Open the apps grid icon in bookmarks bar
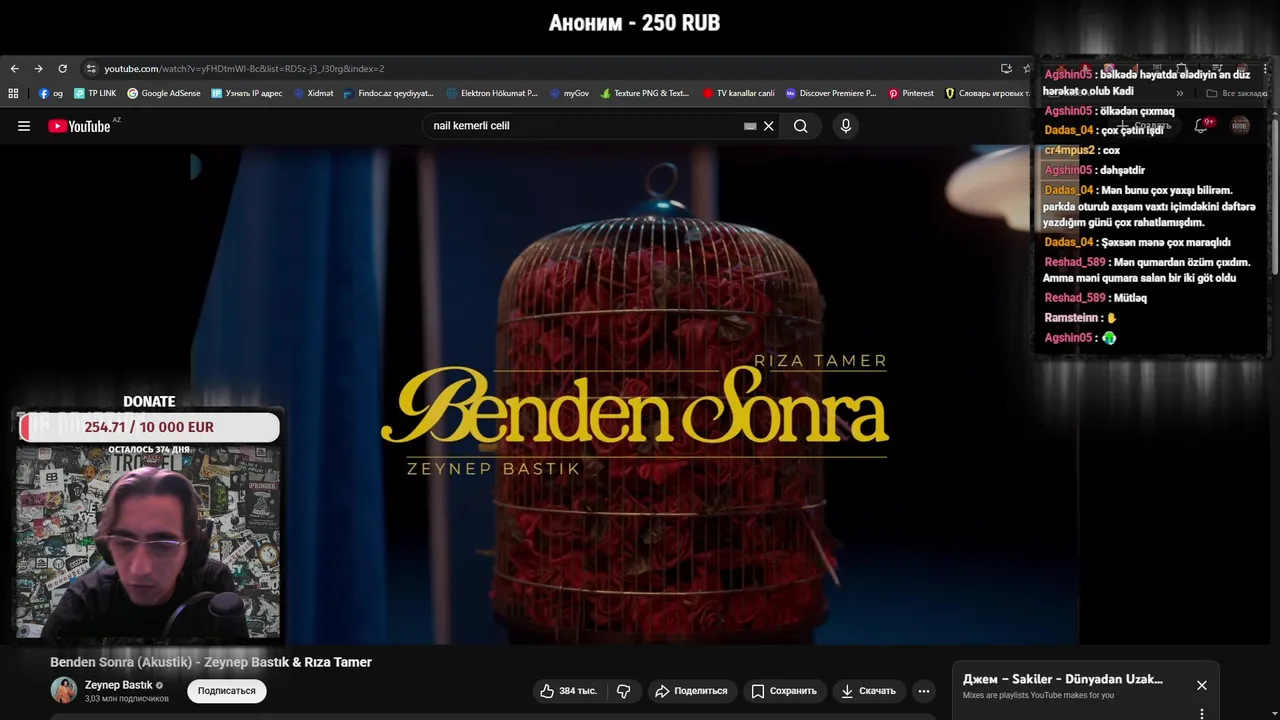The width and height of the screenshot is (1280, 720). tap(13, 93)
